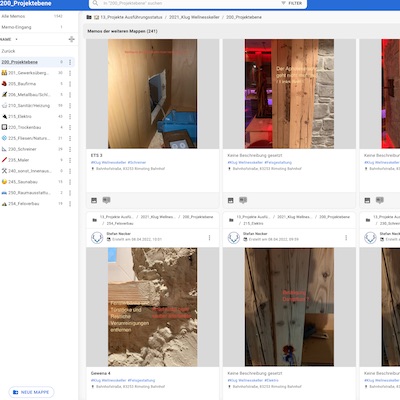Click #Felsgestaltung tag on Gewerk 4 card
Viewport: 400px width, 400px height.
point(142,380)
